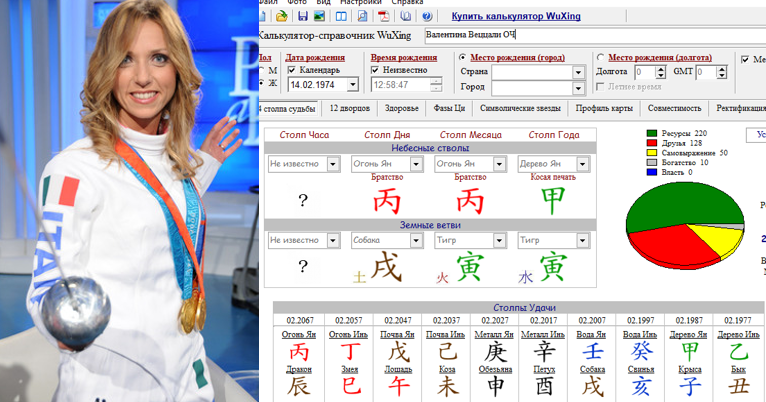Click the two-pane layout toolbar icon
This screenshot has height=402, width=766.
click(341, 16)
